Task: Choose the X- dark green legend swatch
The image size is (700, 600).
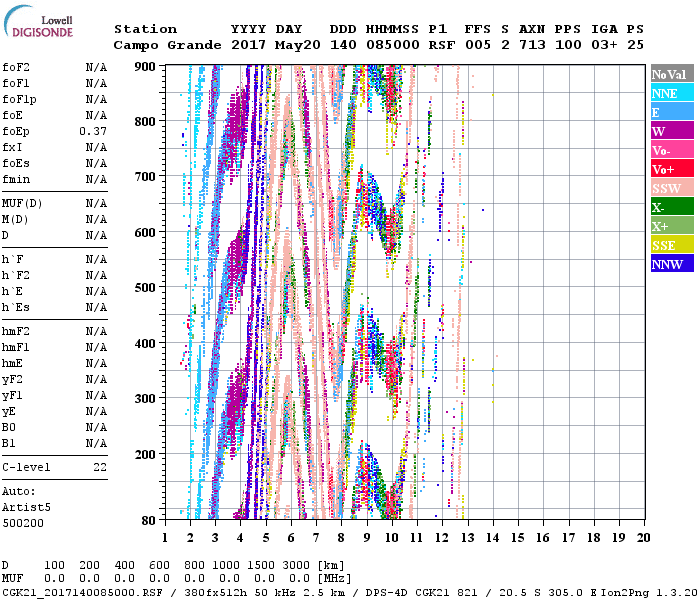Action: click(672, 207)
